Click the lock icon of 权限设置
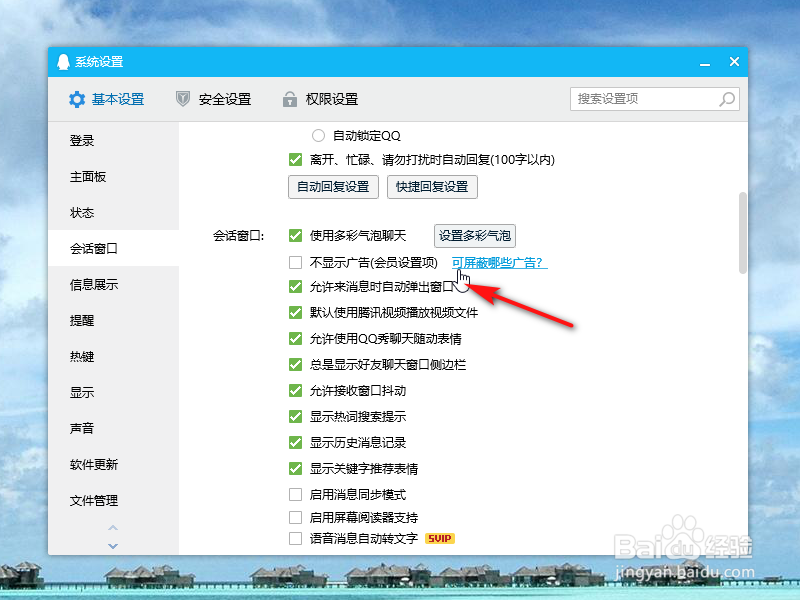This screenshot has width=800, height=600. [x=290, y=98]
